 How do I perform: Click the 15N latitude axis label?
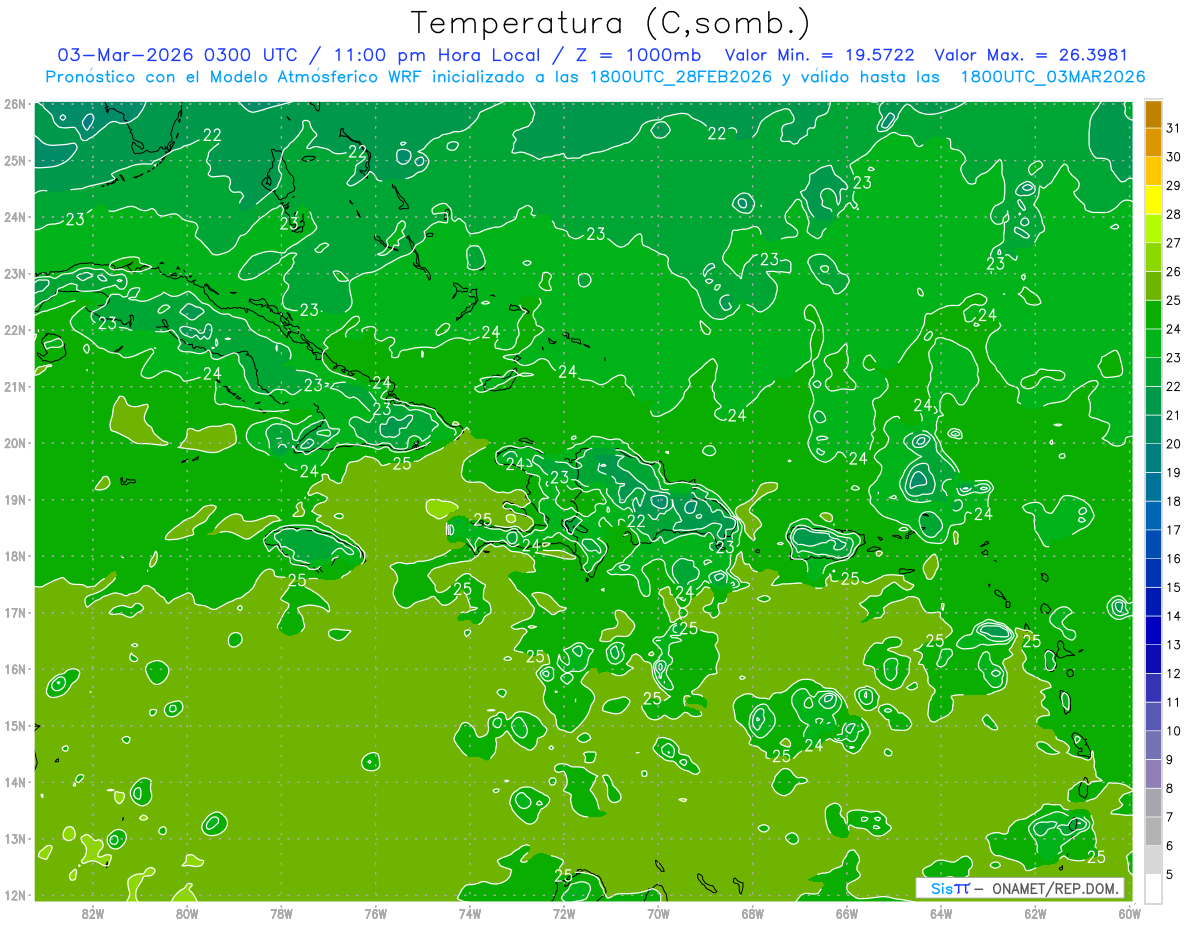pyautogui.click(x=14, y=726)
